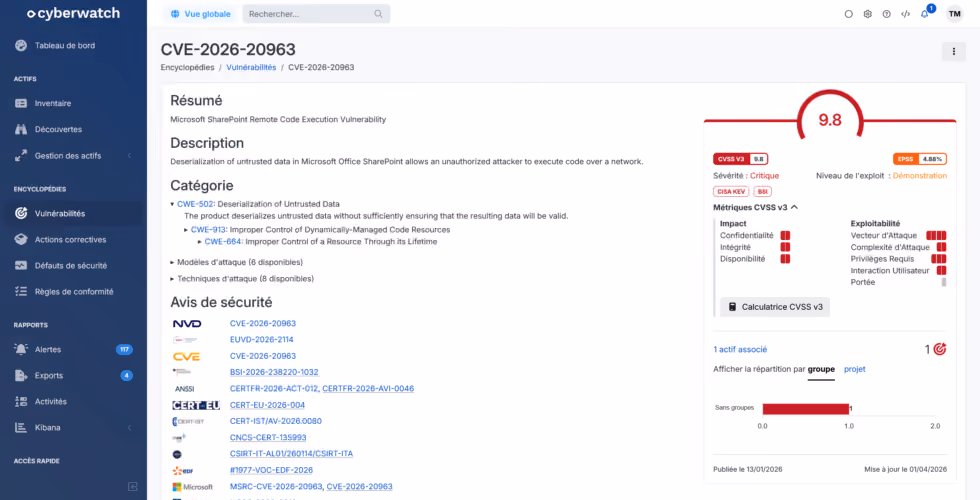The width and height of the screenshot is (980, 500).
Task: Open the CSIRT-IT-AL01/260114/CSIRT-ITA link
Action: 291,453
